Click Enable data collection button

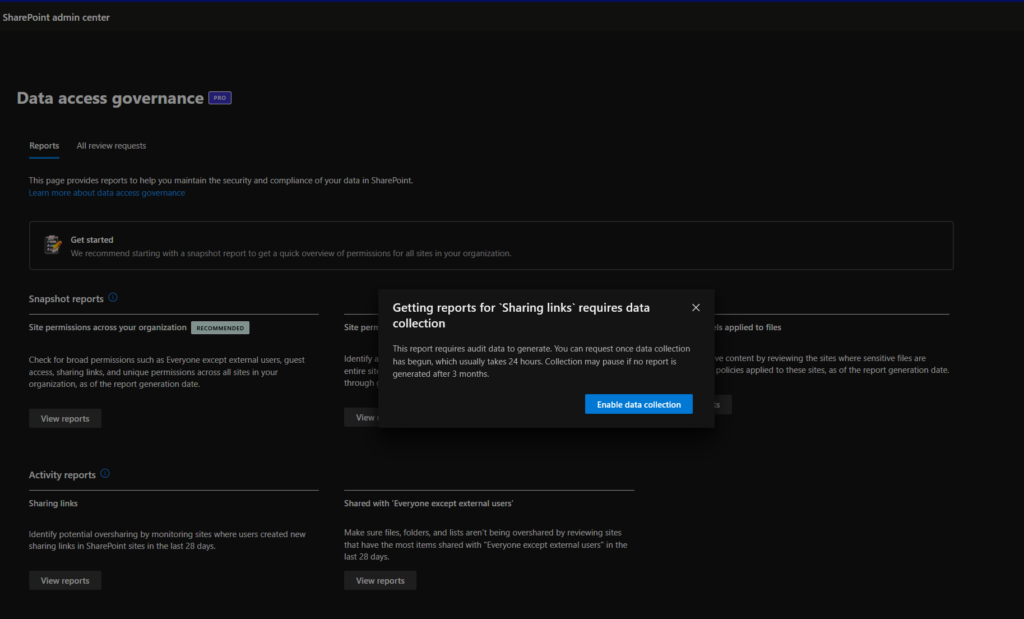[639, 404]
